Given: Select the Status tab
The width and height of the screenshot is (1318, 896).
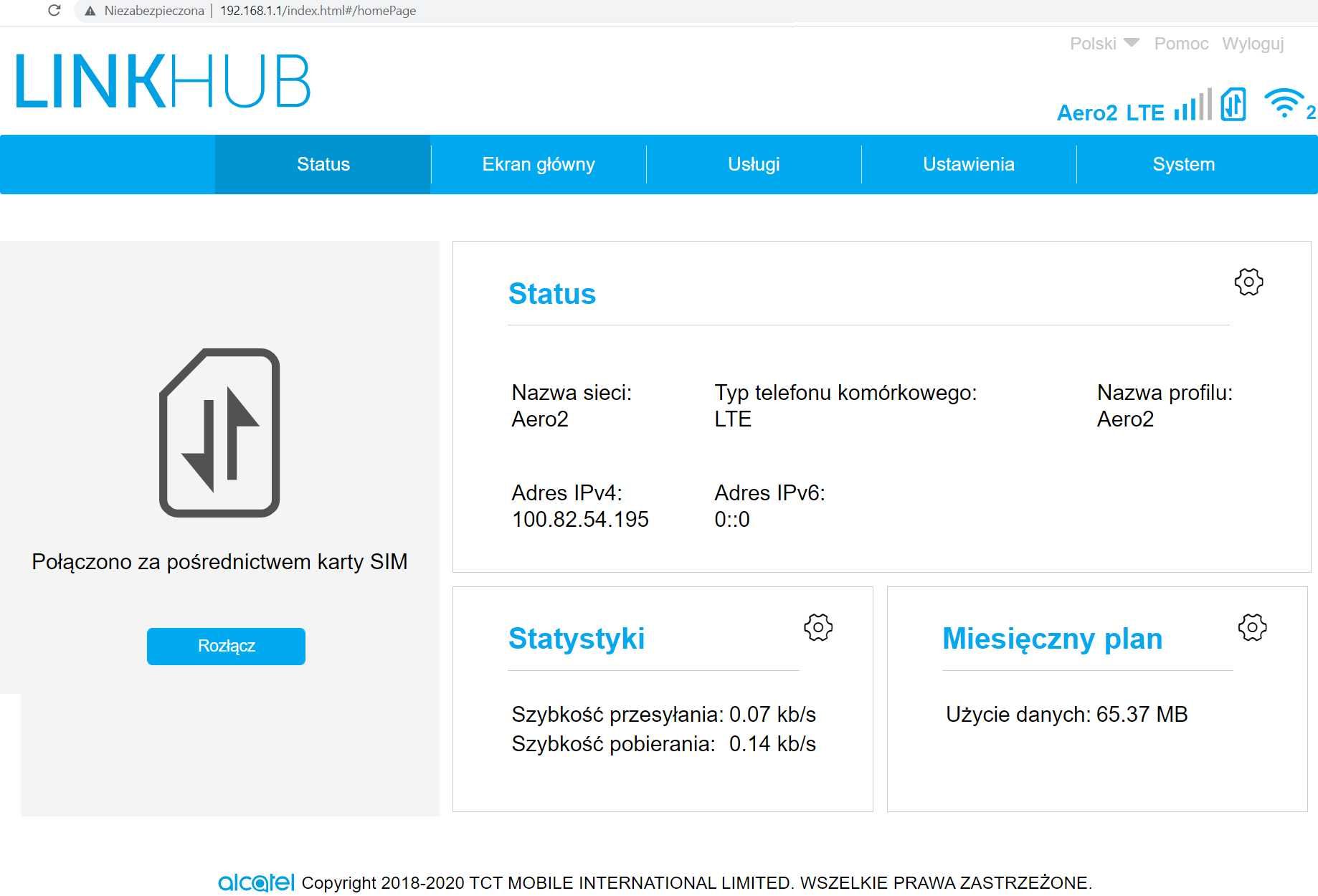Looking at the screenshot, I should coord(323,164).
